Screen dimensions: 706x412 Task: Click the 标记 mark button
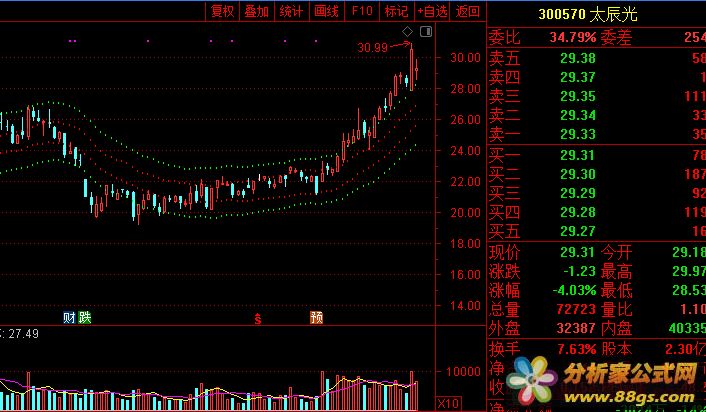[x=396, y=11]
